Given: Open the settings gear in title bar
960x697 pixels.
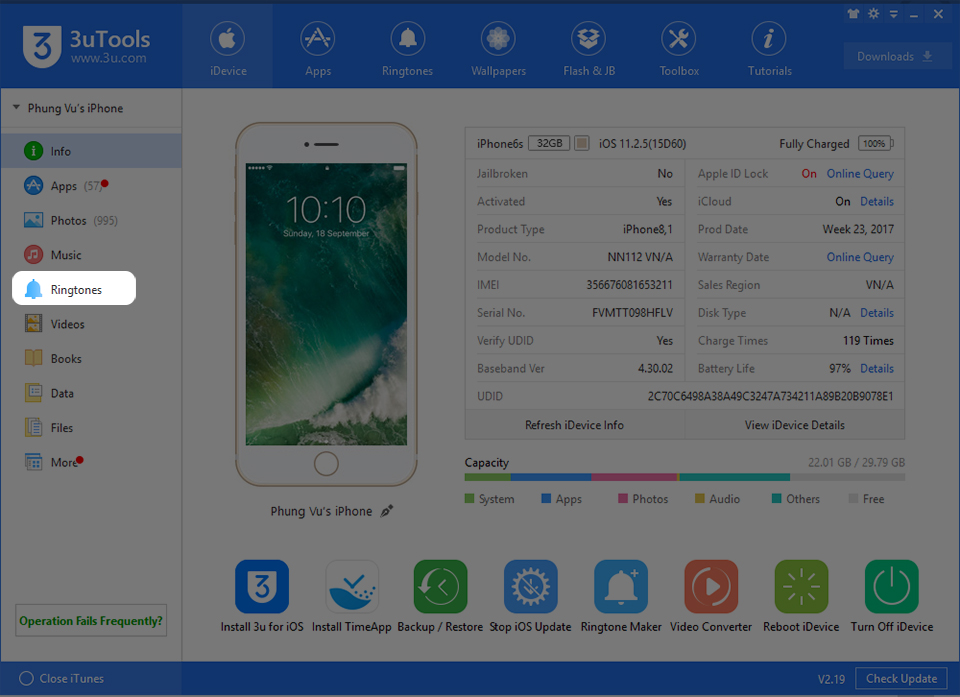Looking at the screenshot, I should pos(874,13).
